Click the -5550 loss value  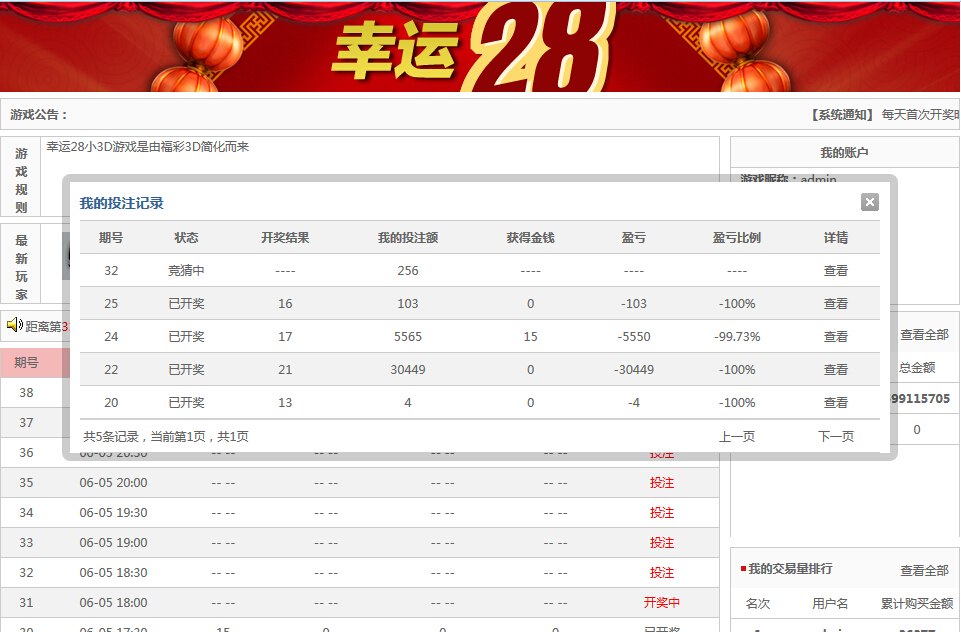click(634, 337)
